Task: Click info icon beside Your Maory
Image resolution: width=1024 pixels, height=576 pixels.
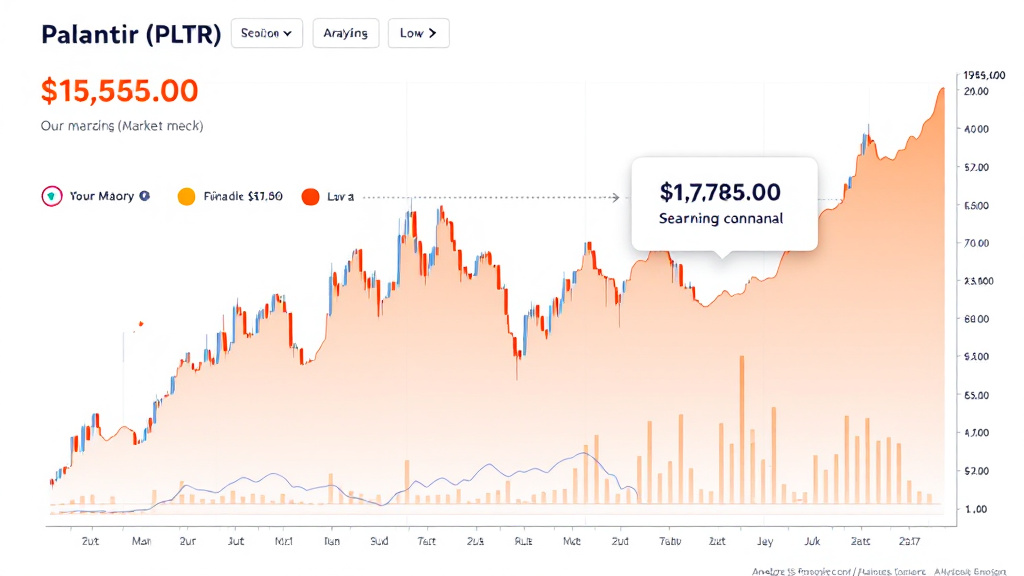Action: tap(145, 196)
